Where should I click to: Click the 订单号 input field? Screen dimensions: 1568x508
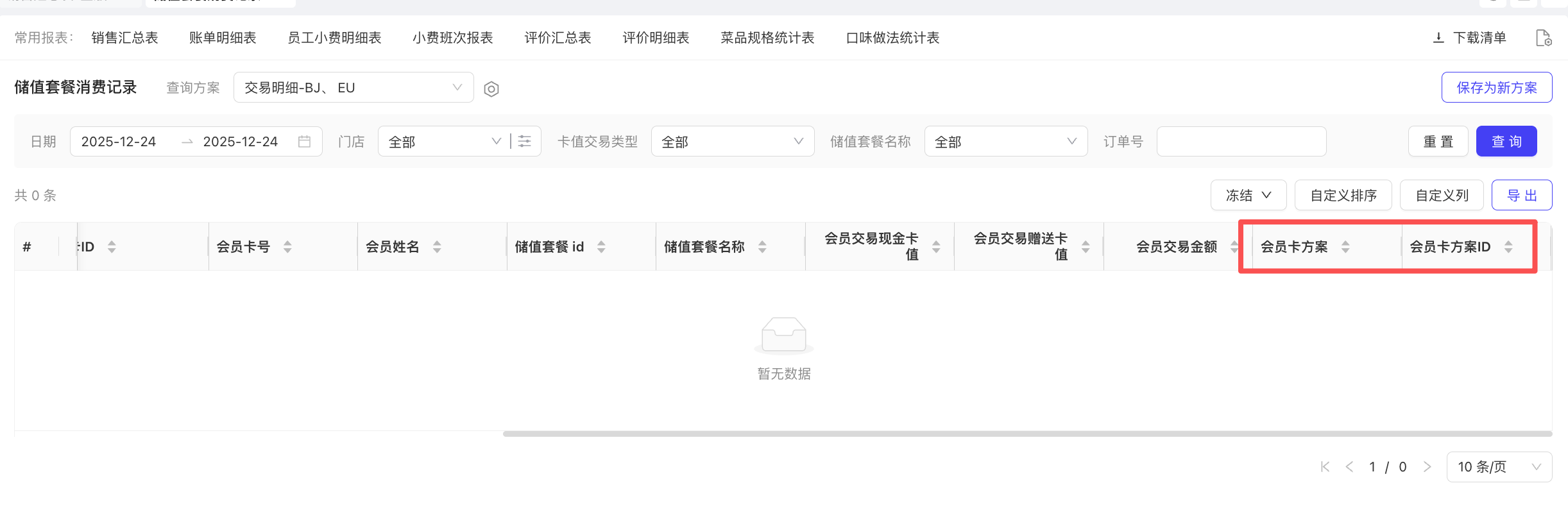pyautogui.click(x=1241, y=142)
